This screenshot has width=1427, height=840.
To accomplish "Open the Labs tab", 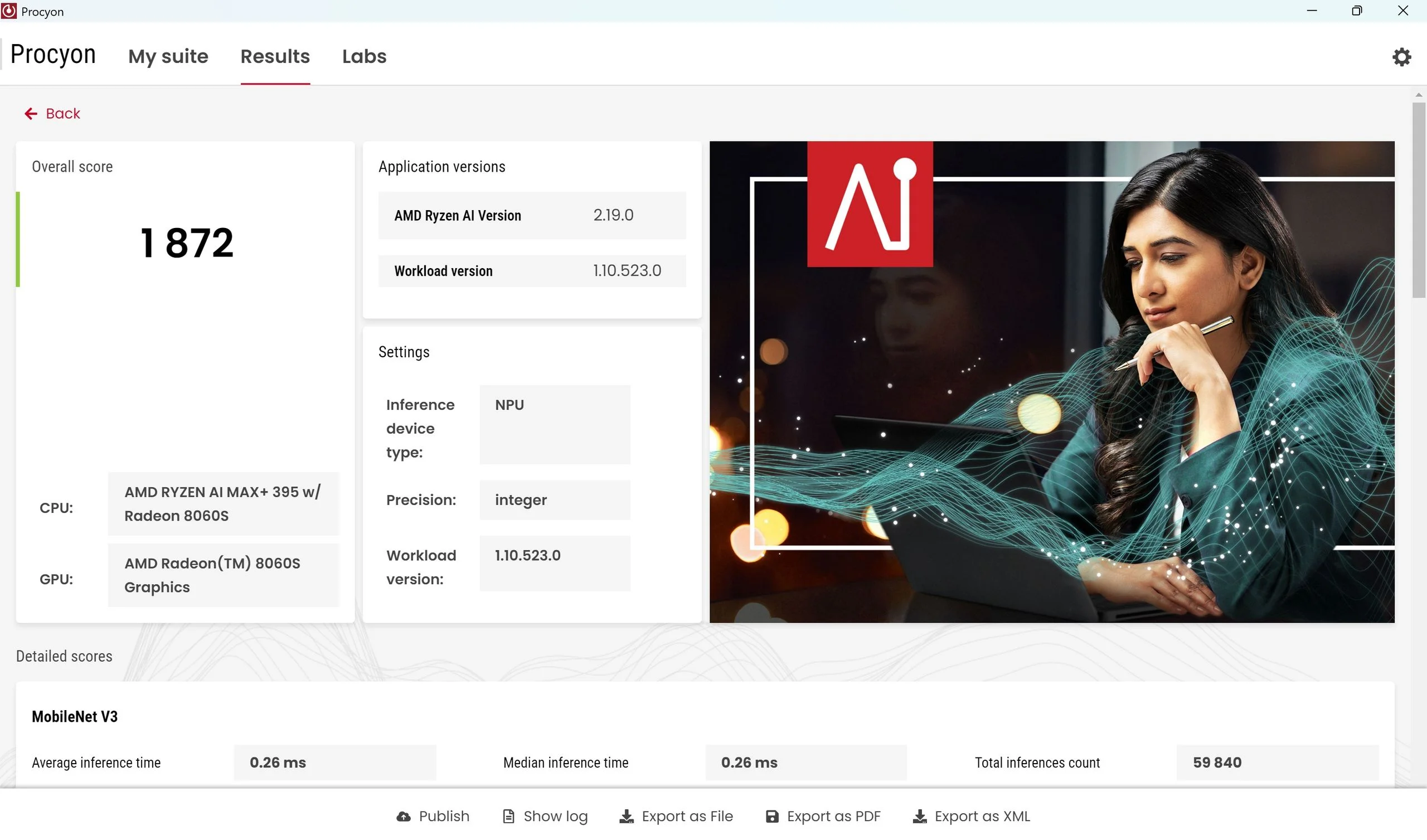I will tap(364, 56).
